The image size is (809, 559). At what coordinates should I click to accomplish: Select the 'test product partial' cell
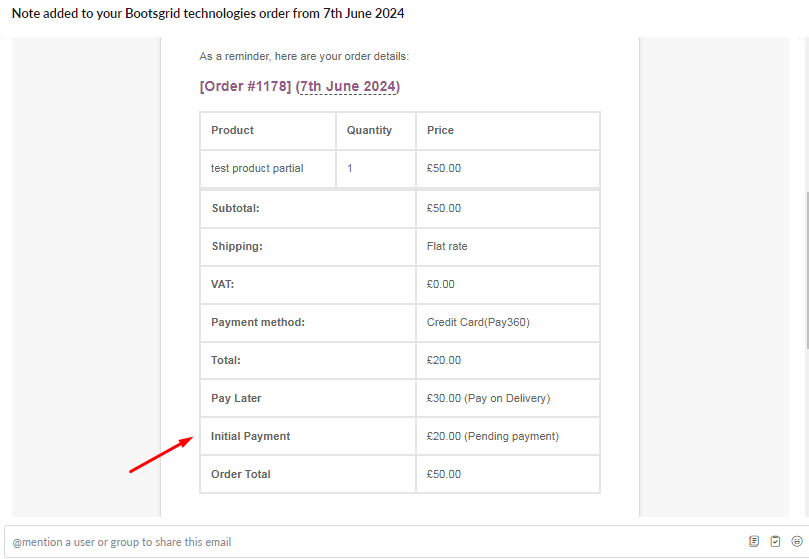(268, 168)
